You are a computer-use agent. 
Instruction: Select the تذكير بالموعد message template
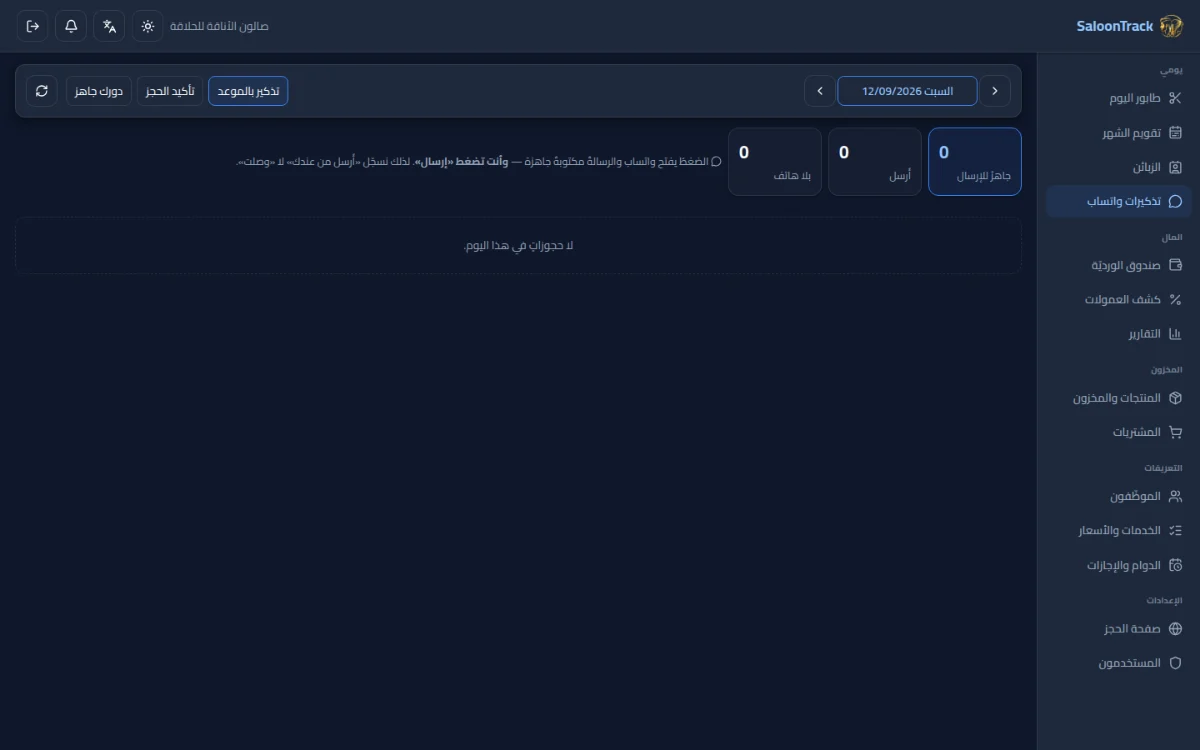pyautogui.click(x=248, y=91)
